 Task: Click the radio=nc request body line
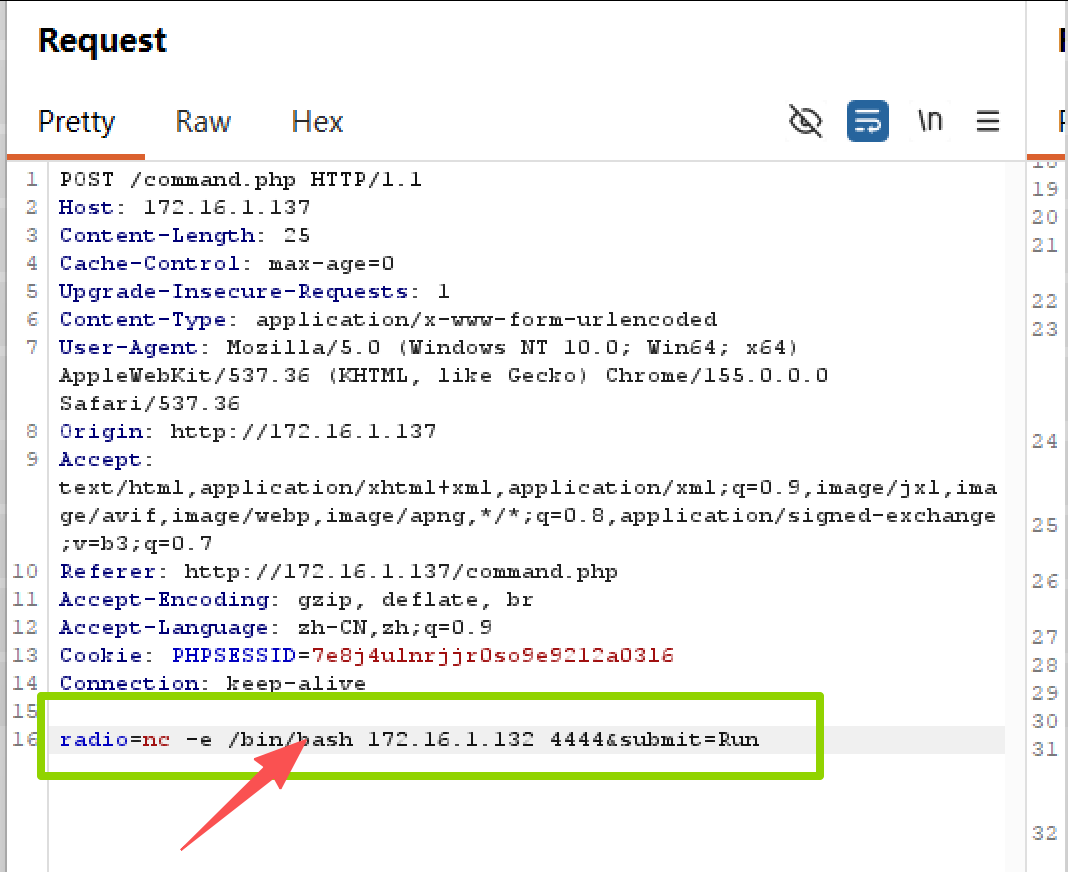(x=409, y=739)
